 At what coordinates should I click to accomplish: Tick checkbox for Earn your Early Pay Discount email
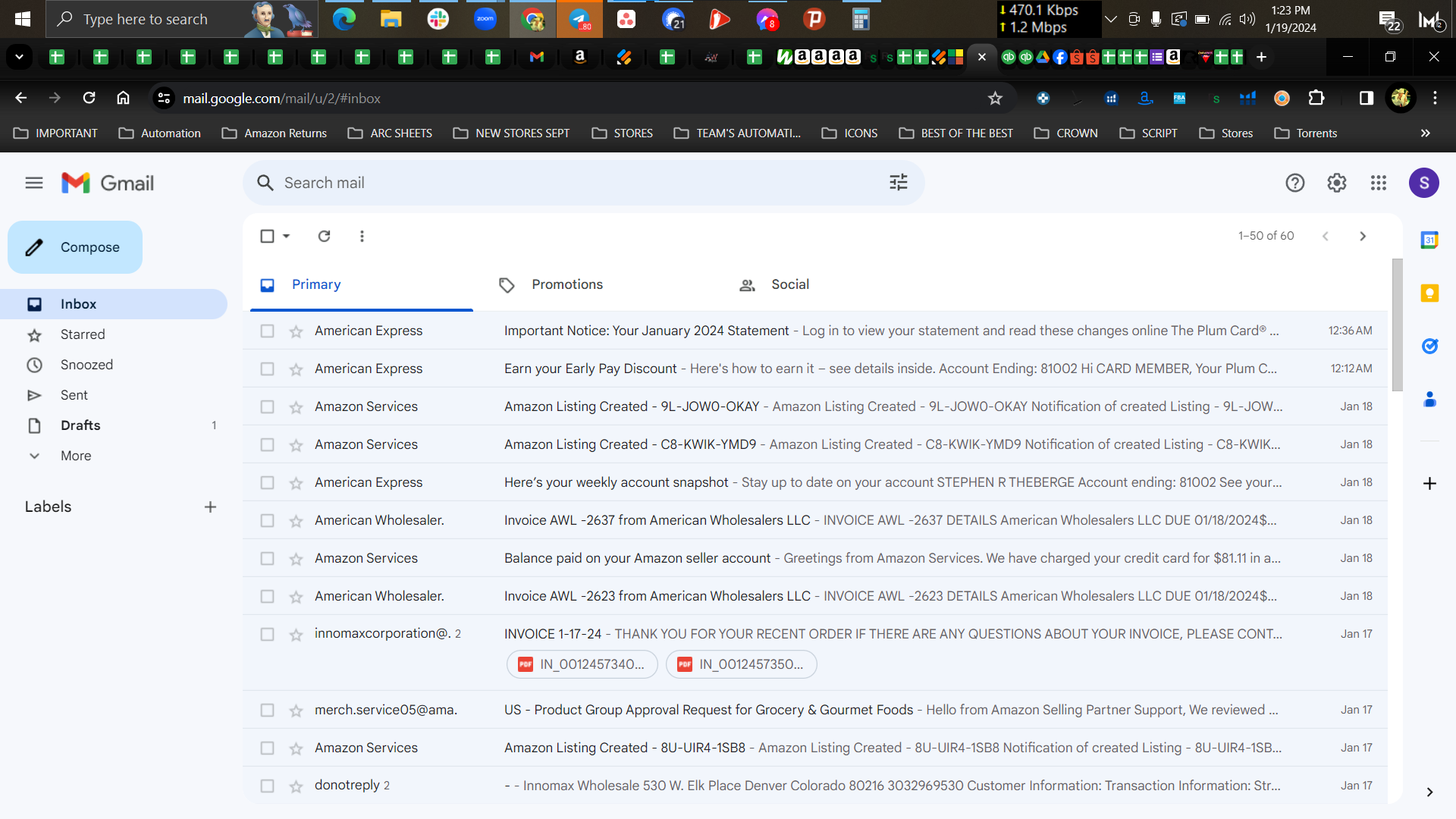click(x=267, y=369)
